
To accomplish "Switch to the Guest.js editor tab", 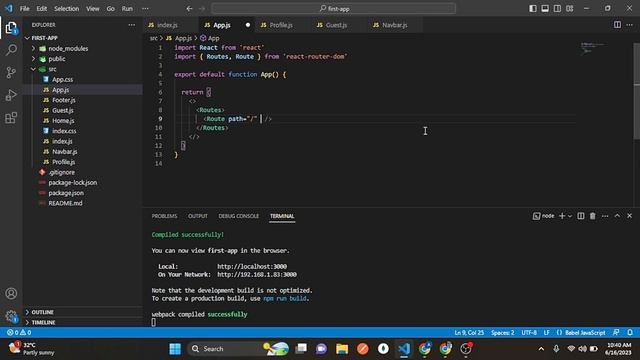I will point(336,25).
